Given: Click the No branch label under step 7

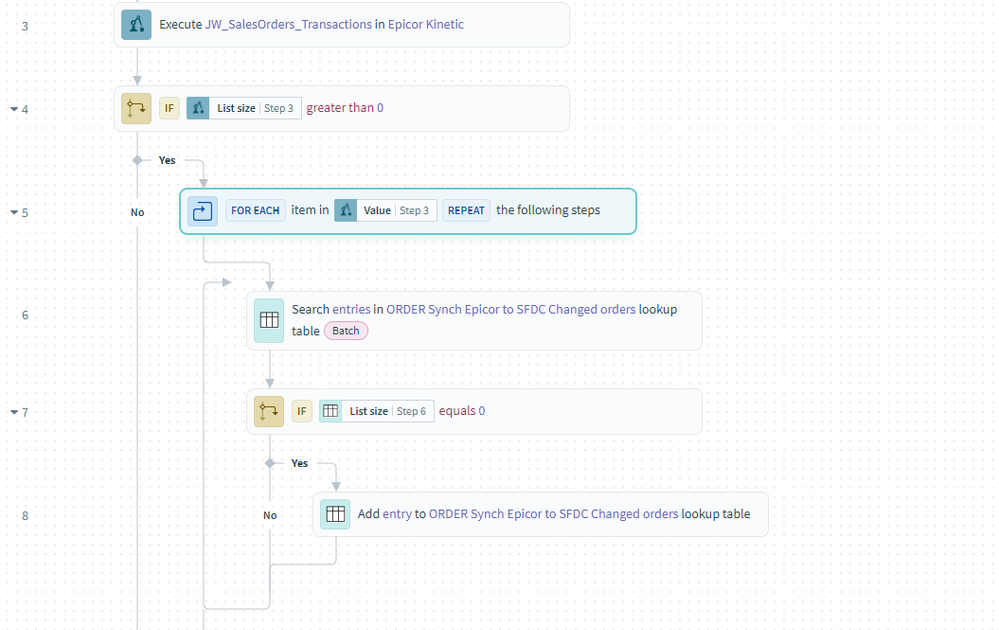Looking at the screenshot, I should (x=270, y=515).
